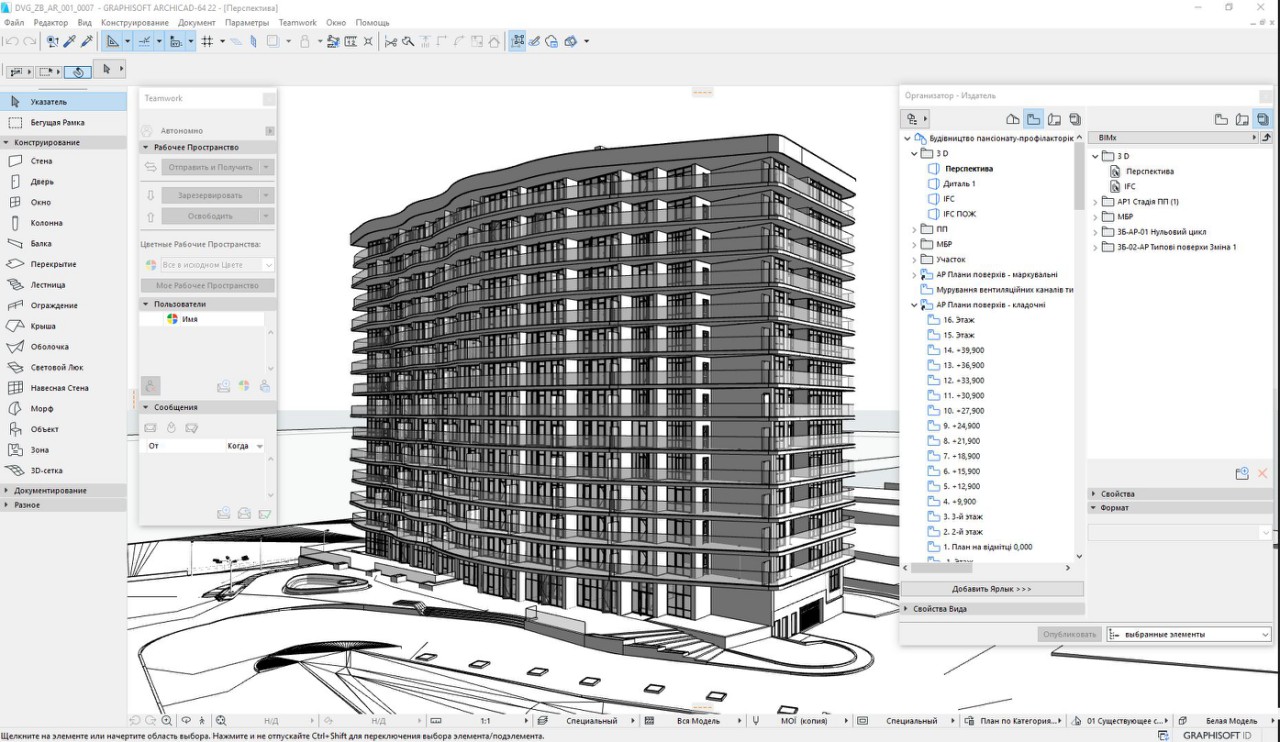Activate the Morph tool (Морф)
Screen dimensions: 1280x742
point(42,408)
